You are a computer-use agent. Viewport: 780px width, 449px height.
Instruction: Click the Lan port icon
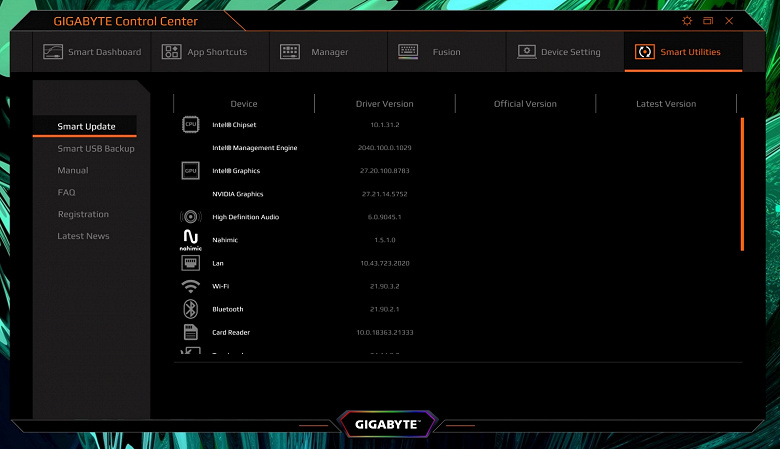pyautogui.click(x=191, y=263)
